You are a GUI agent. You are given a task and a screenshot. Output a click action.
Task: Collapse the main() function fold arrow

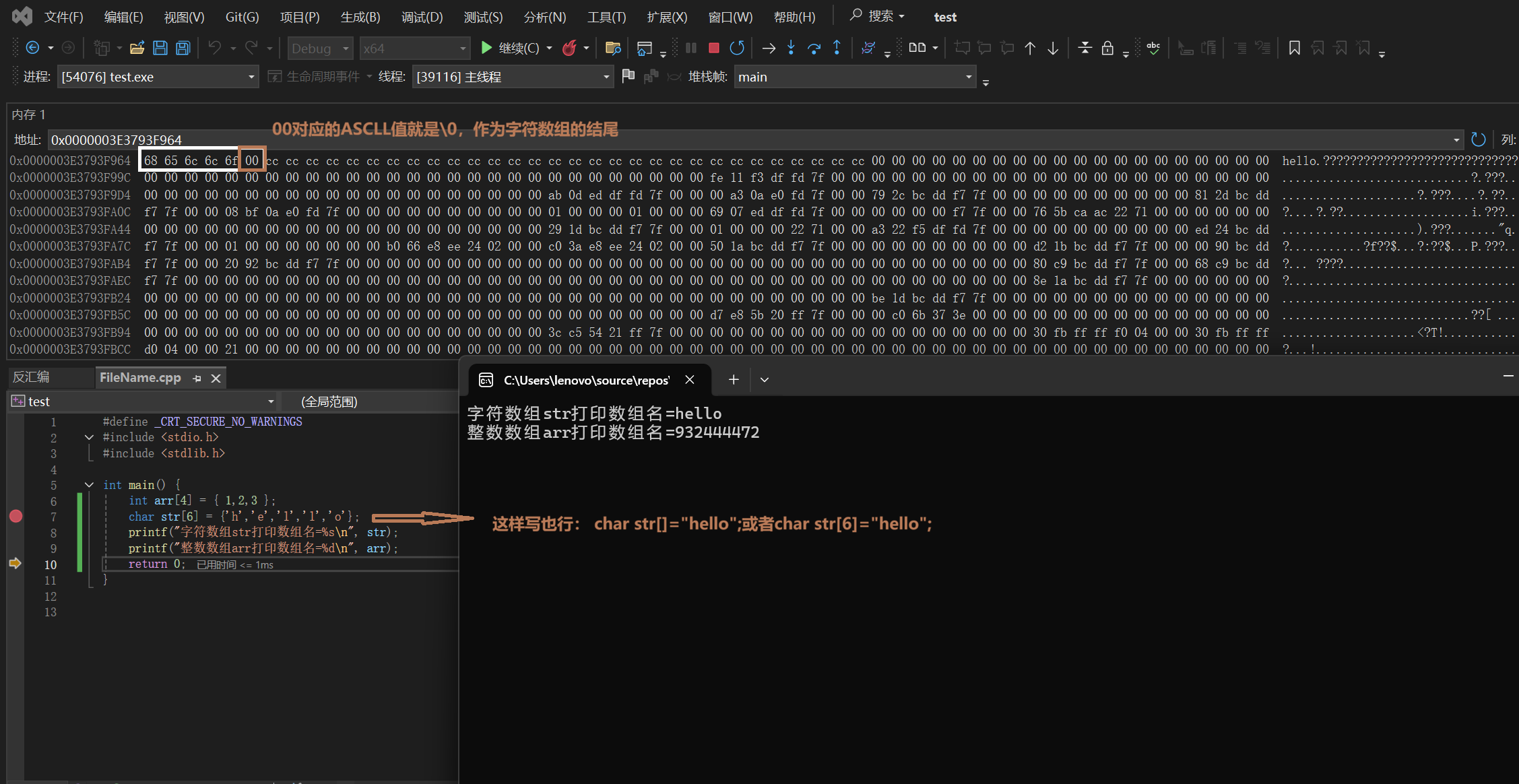pyautogui.click(x=89, y=485)
